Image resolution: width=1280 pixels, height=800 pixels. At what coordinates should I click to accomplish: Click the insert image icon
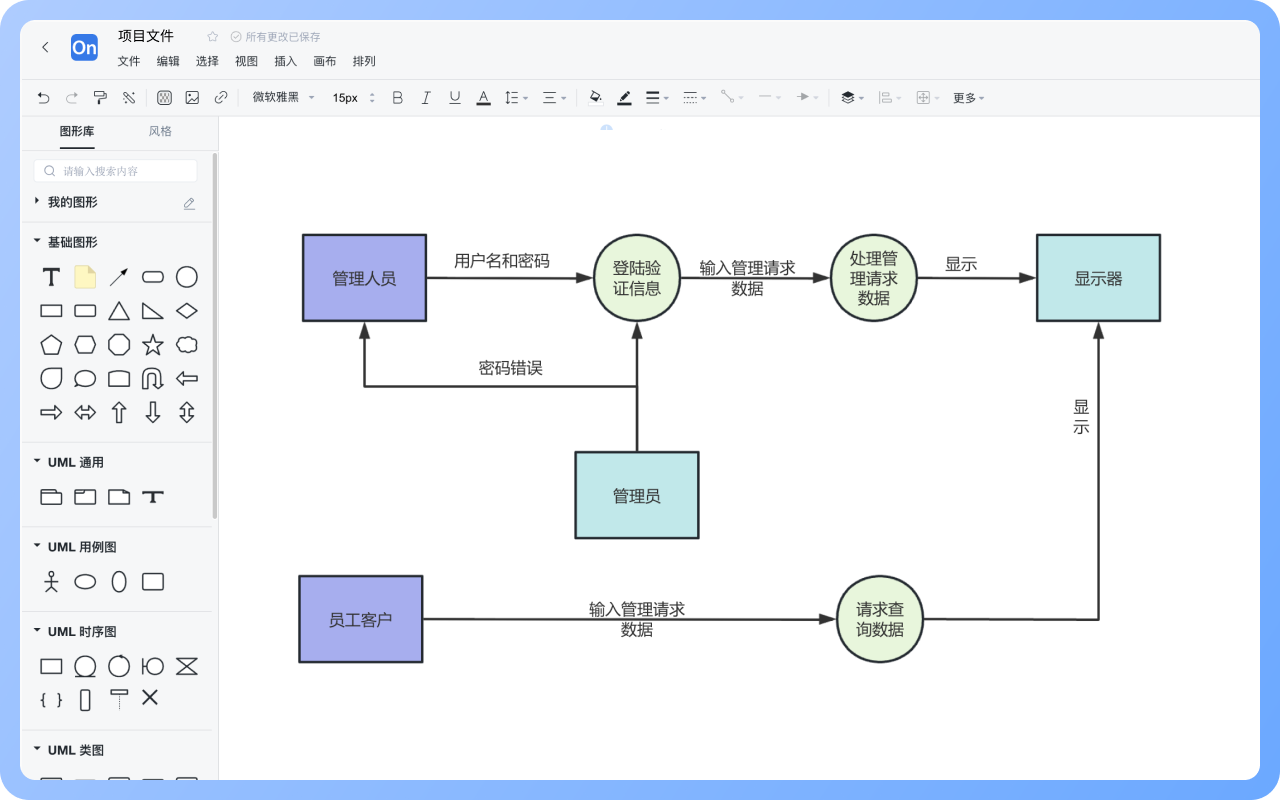[x=192, y=97]
